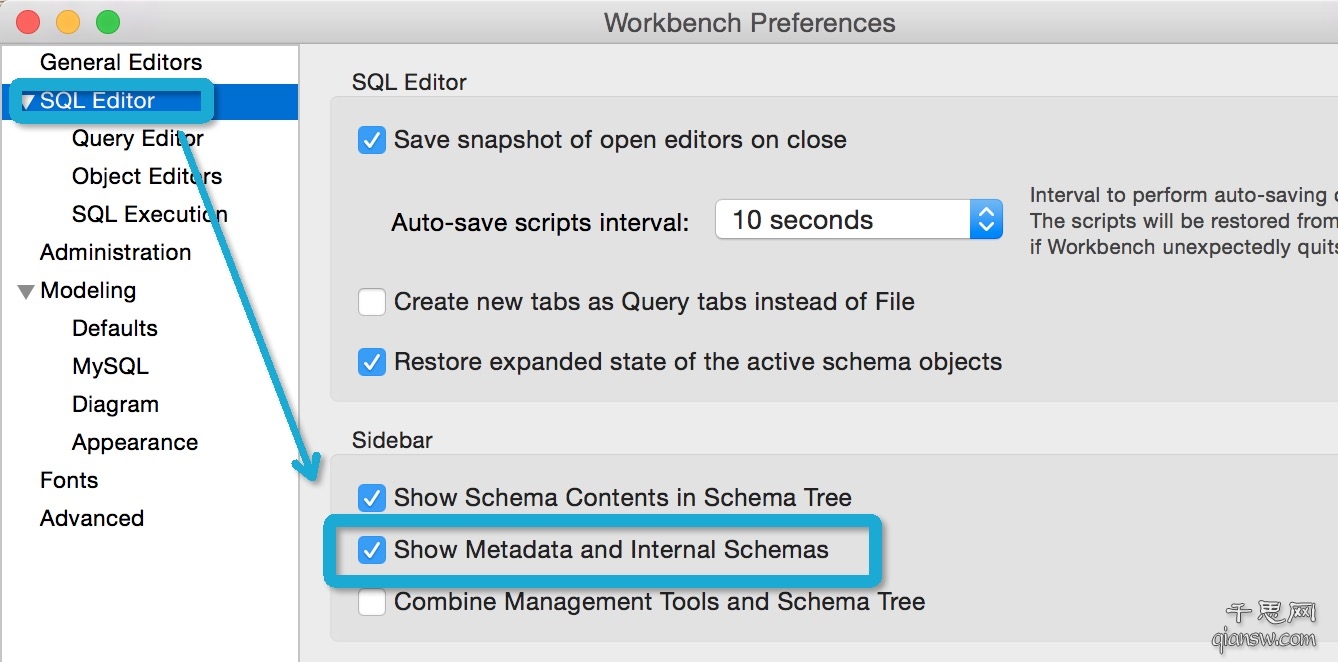This screenshot has width=1338, height=662.
Task: Open the Query Editor preferences page
Action: pyautogui.click(x=138, y=138)
